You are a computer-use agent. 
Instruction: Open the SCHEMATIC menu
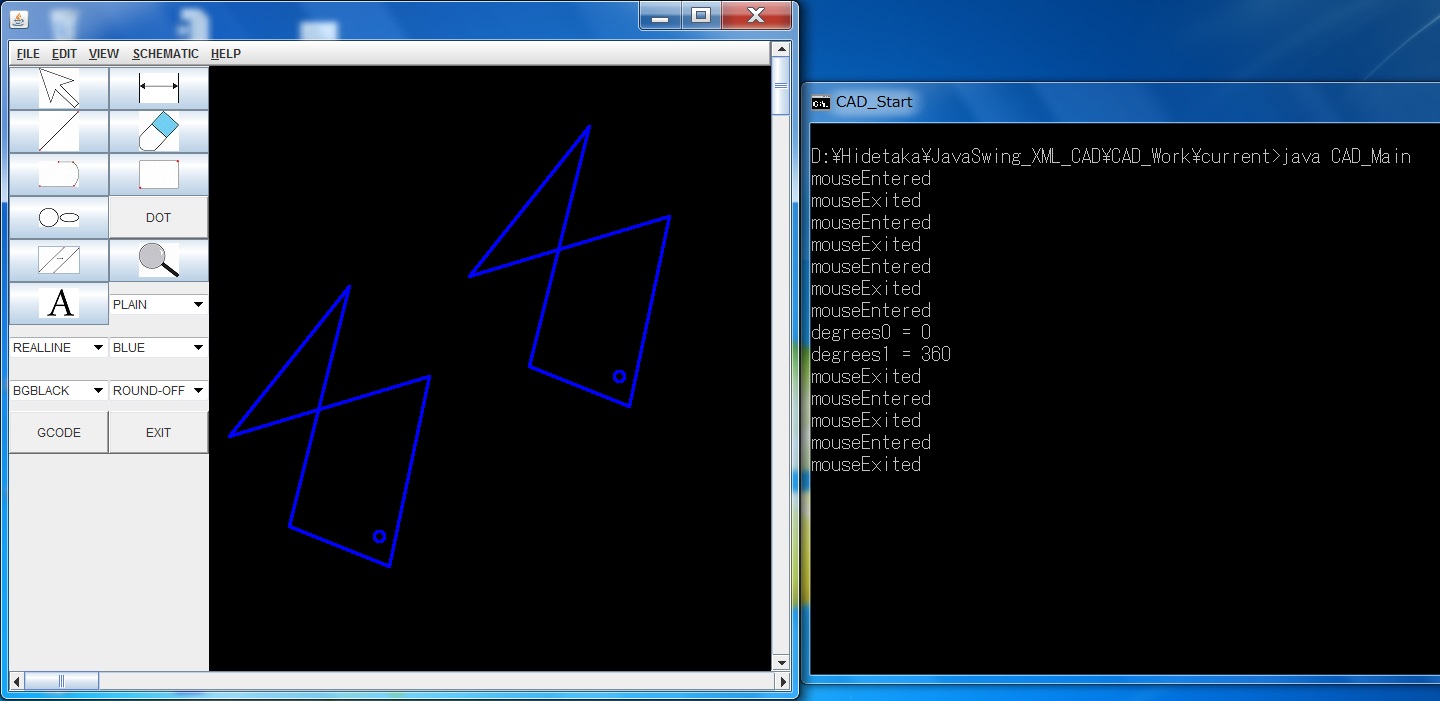point(165,54)
